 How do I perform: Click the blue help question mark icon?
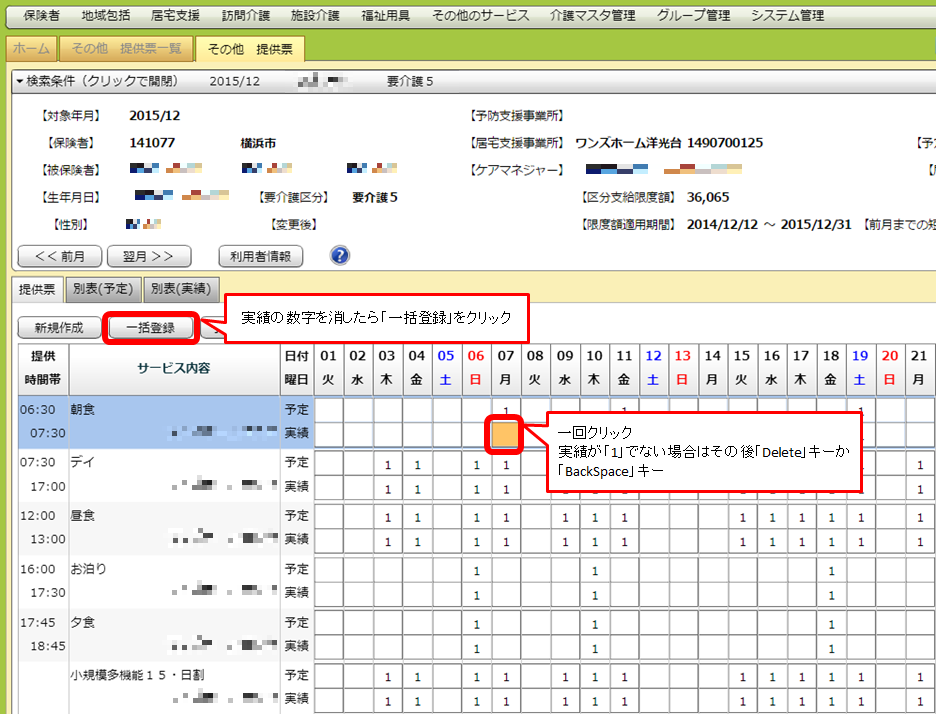point(340,255)
